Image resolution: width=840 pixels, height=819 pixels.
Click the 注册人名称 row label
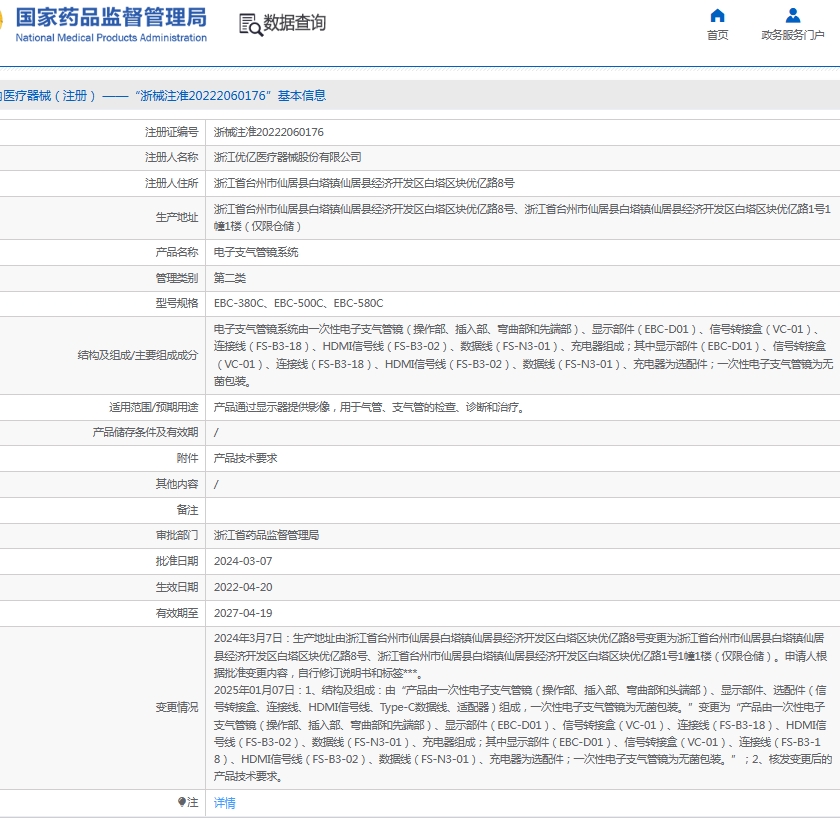(171, 157)
